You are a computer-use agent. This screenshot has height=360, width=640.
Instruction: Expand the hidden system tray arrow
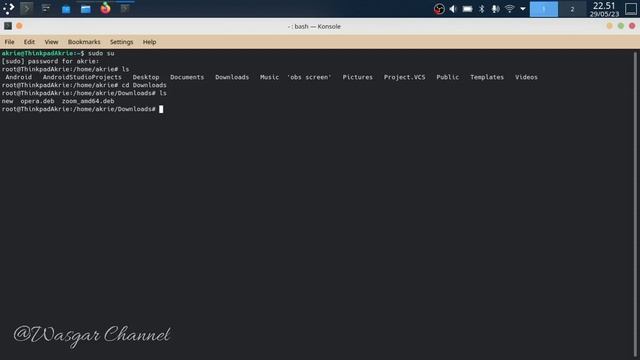tap(522, 9)
